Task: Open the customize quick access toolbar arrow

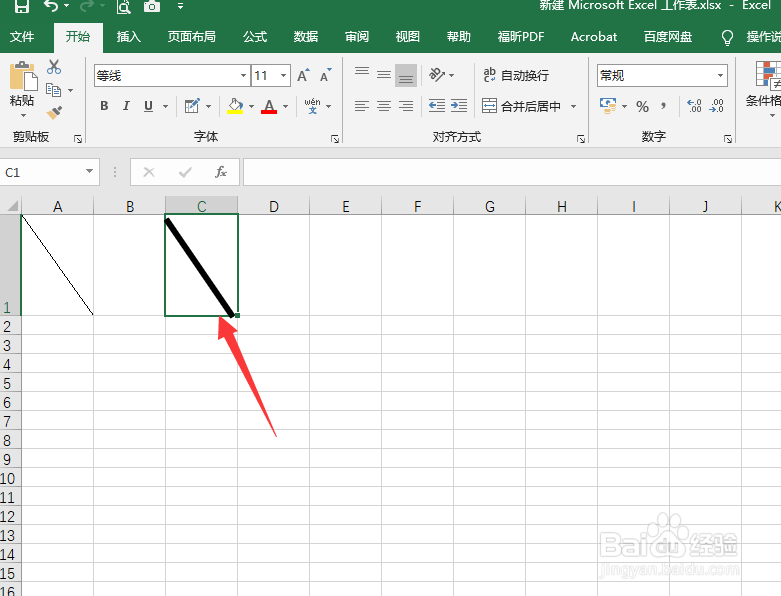Action: point(180,6)
